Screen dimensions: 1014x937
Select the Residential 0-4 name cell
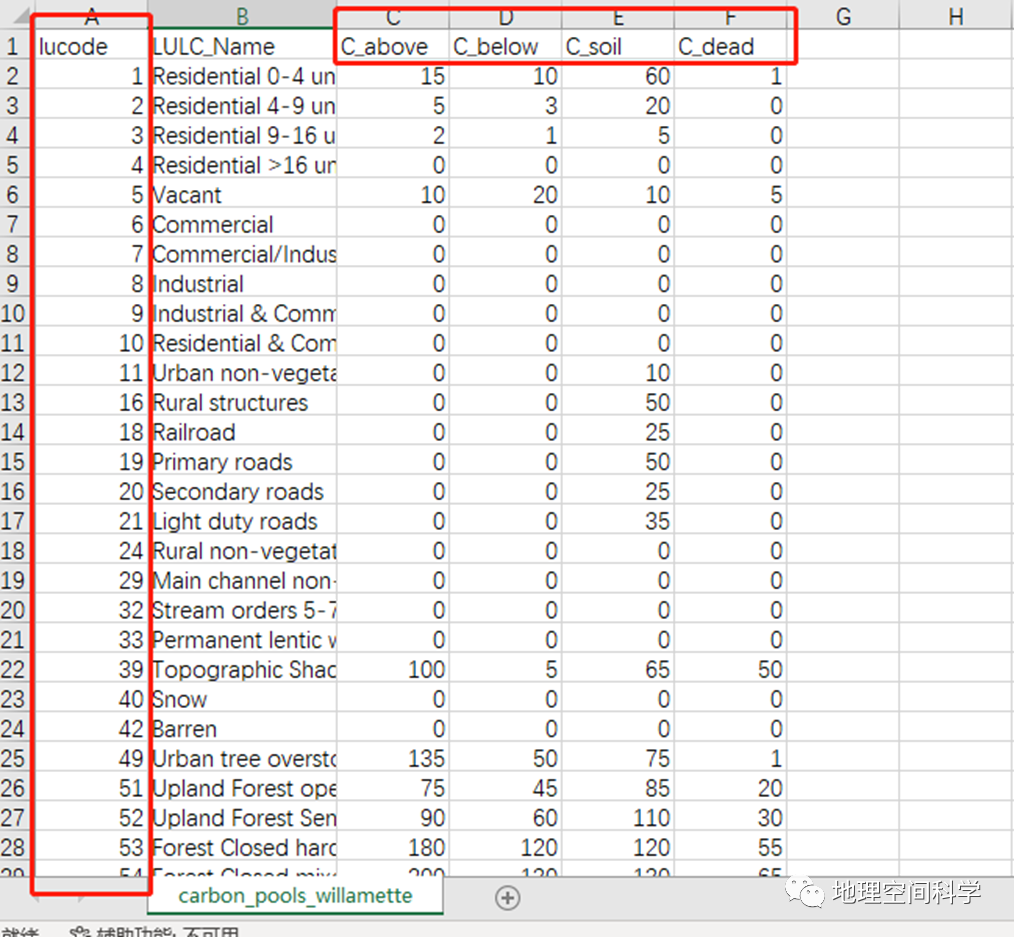(243, 76)
